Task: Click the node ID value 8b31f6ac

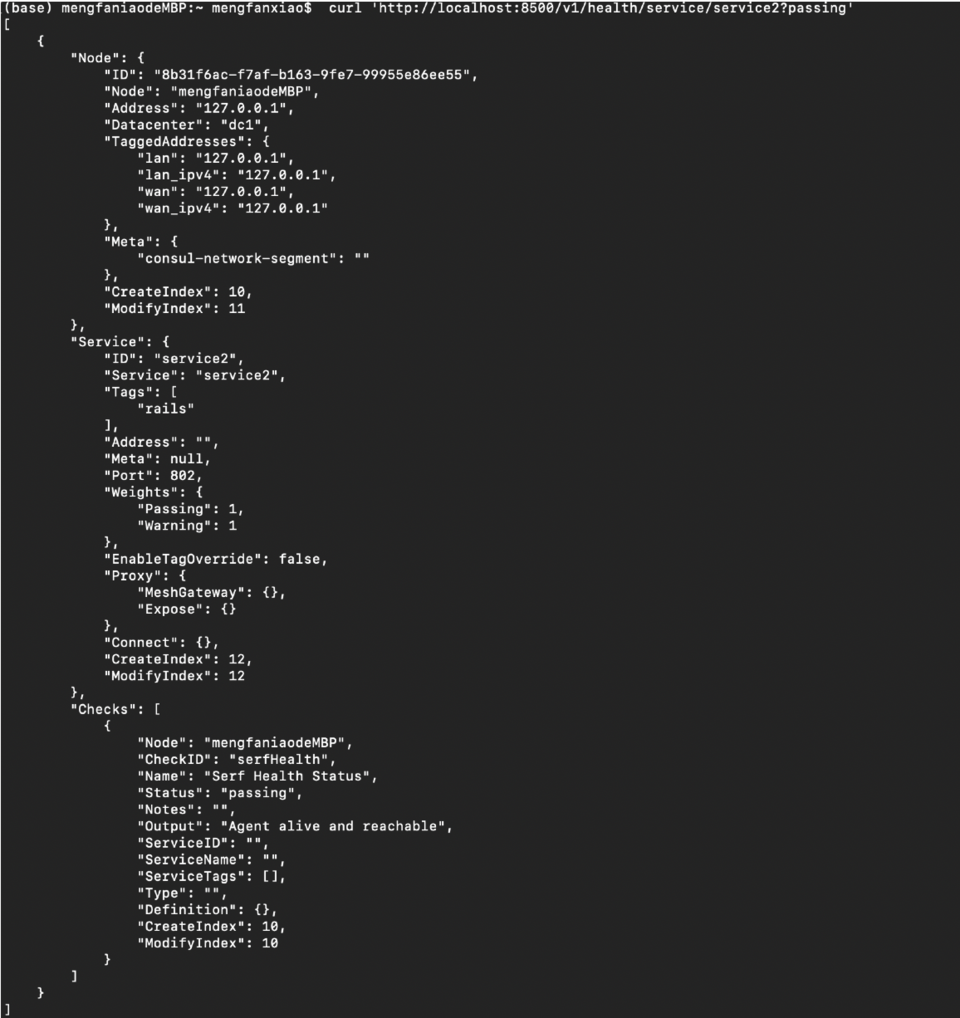Action: 312,75
